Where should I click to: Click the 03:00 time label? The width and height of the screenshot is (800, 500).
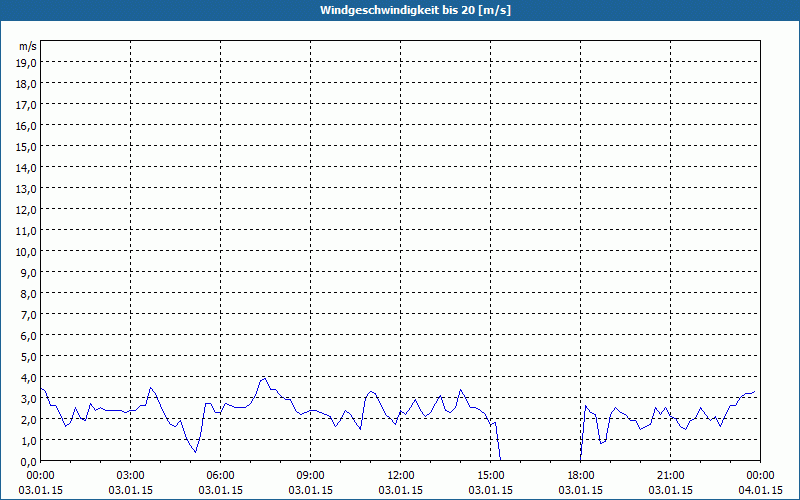click(x=131, y=476)
